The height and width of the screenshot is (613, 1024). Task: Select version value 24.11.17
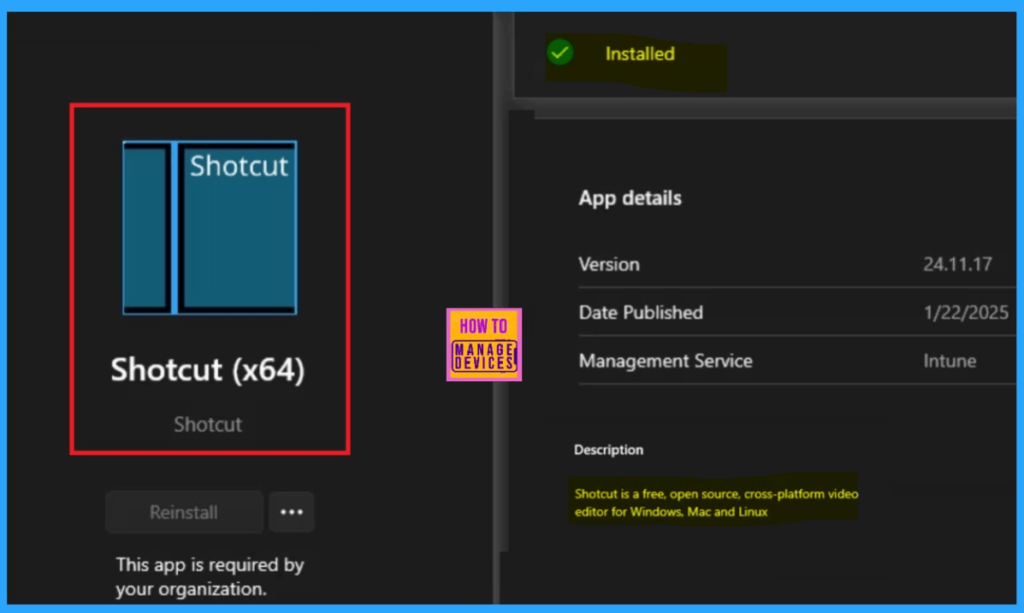tap(957, 264)
